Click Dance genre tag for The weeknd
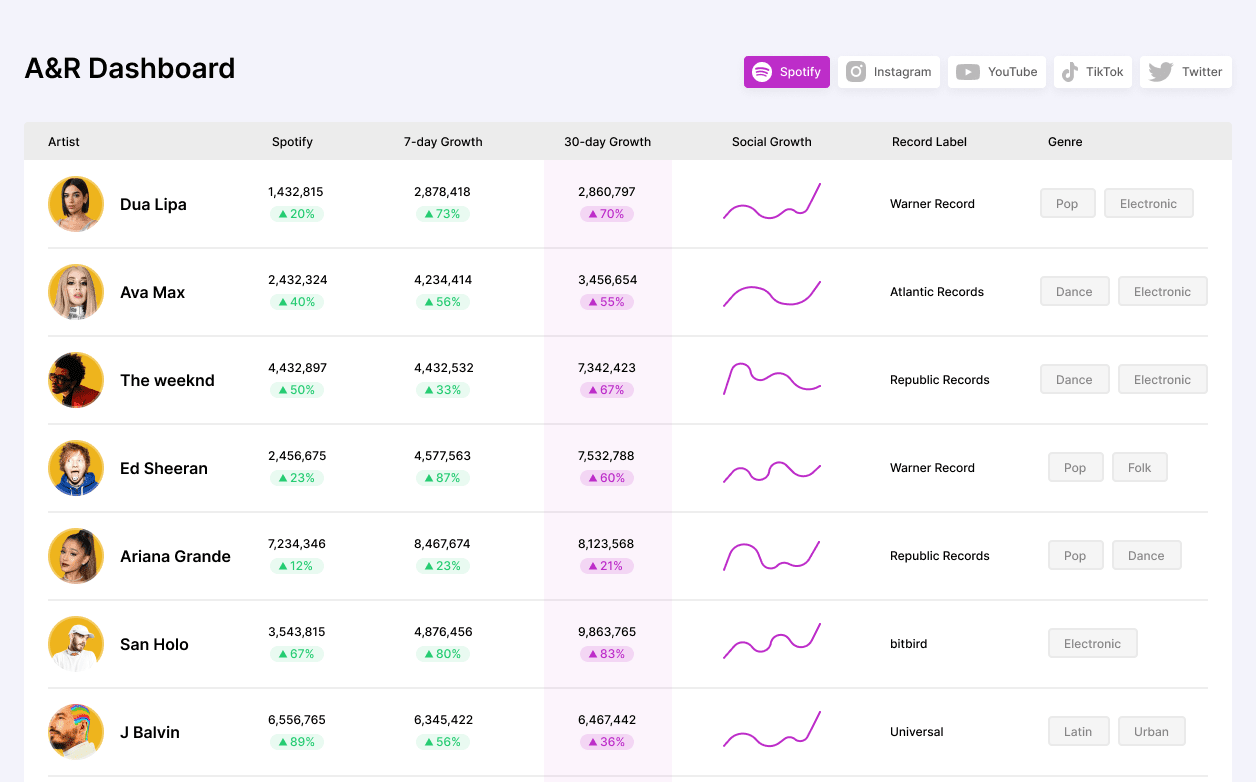Screen dimensions: 1256x782 coord(1074,380)
